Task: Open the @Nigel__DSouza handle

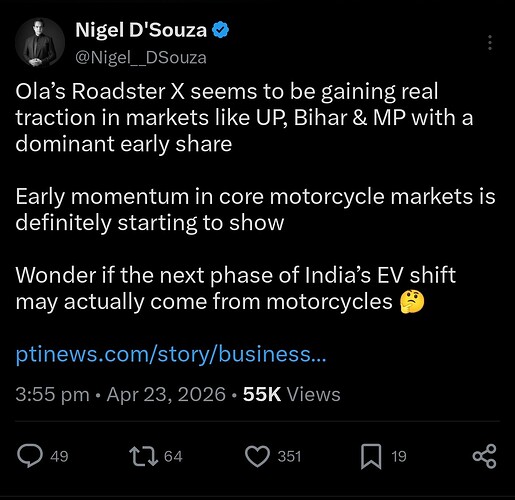Action: 141,58
